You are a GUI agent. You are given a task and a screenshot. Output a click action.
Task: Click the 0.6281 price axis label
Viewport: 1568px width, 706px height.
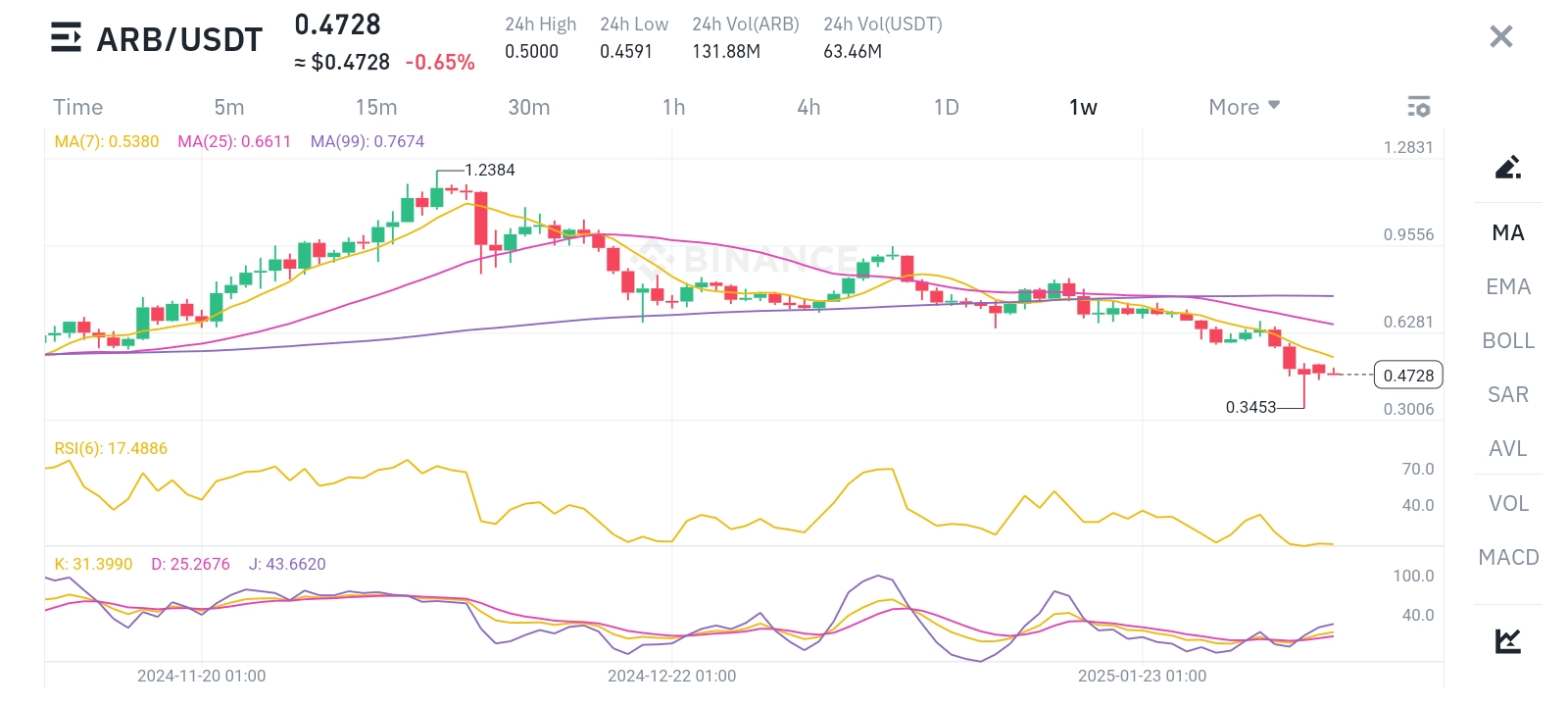pyautogui.click(x=1408, y=322)
